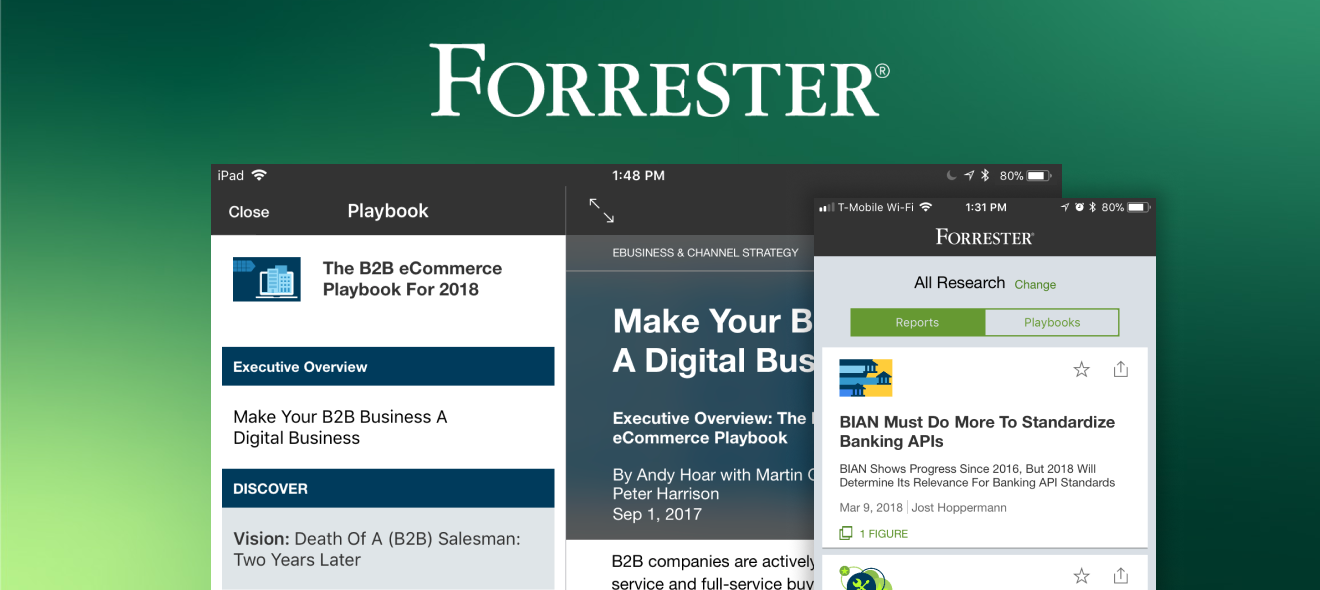Screen dimensions: 1320x590
Task: Close the Playbook panel
Action: click(249, 212)
